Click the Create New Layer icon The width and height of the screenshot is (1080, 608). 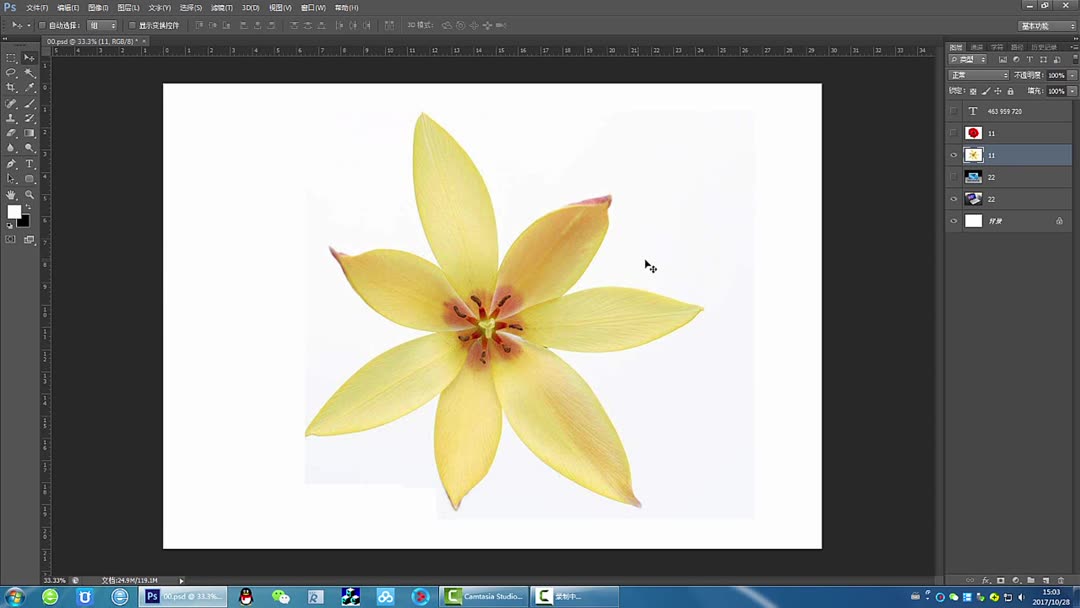[x=1046, y=581]
